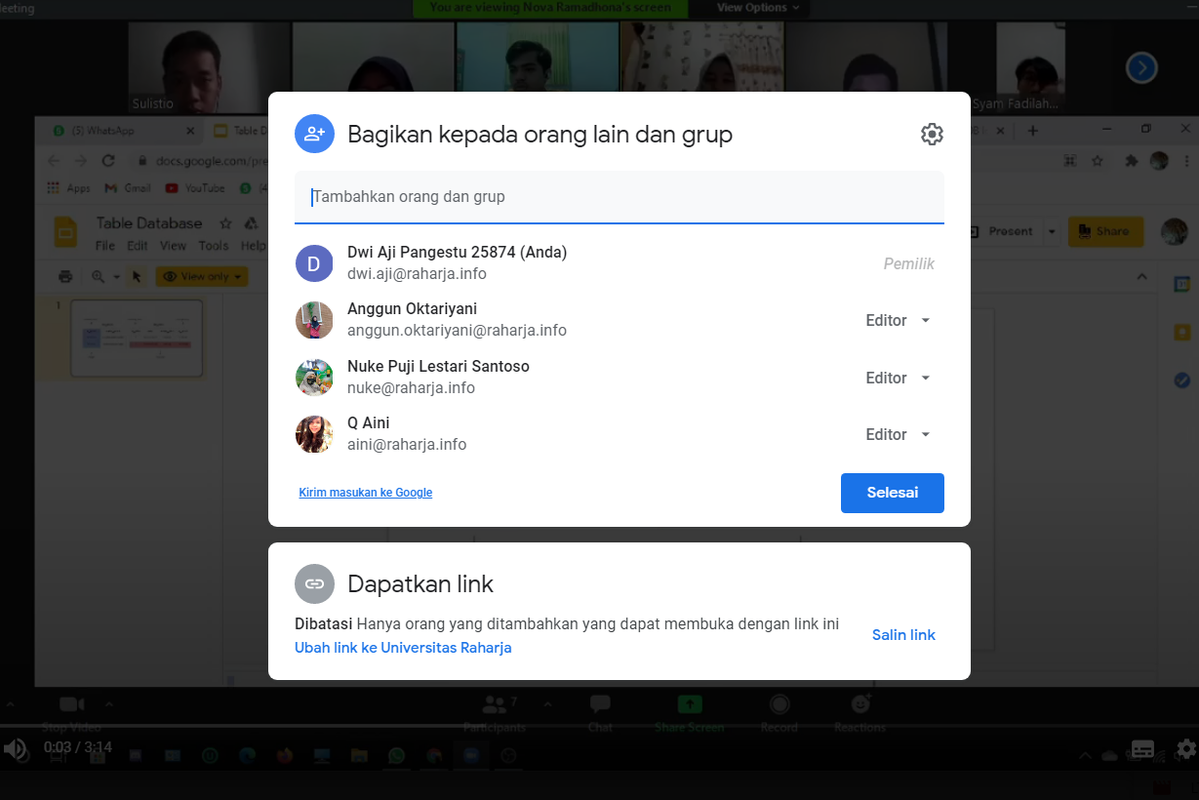
Task: Click the zoom magnifier in Slides toolbar
Action: coord(98,277)
